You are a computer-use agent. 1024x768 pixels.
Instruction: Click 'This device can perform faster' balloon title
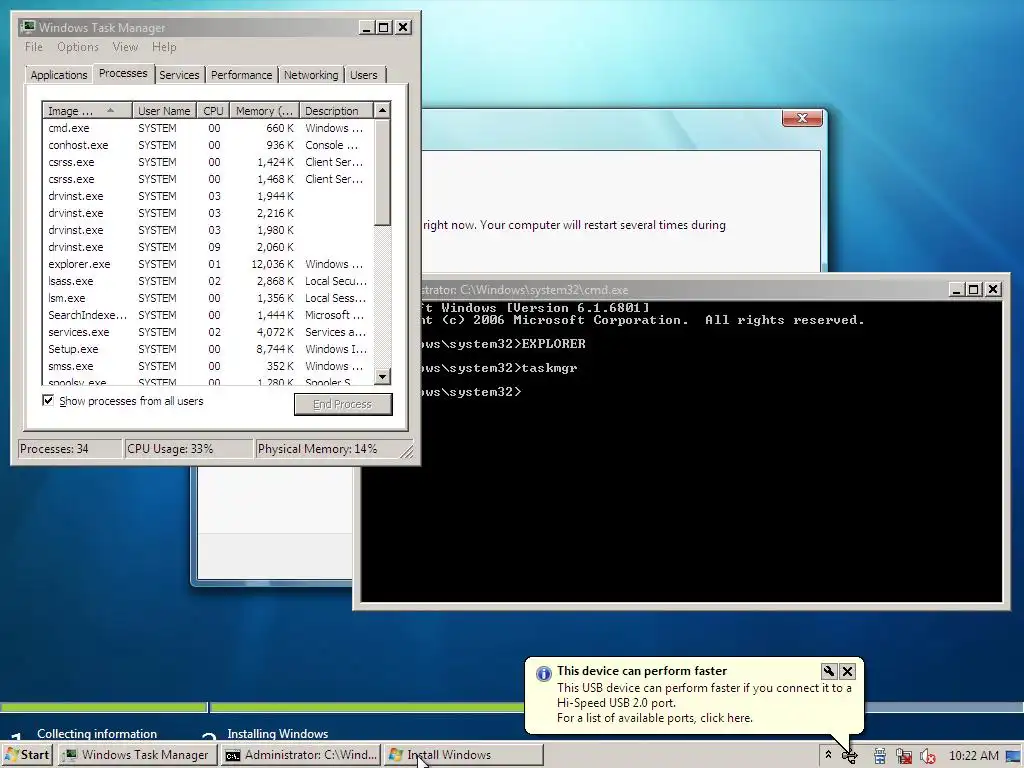(641, 671)
